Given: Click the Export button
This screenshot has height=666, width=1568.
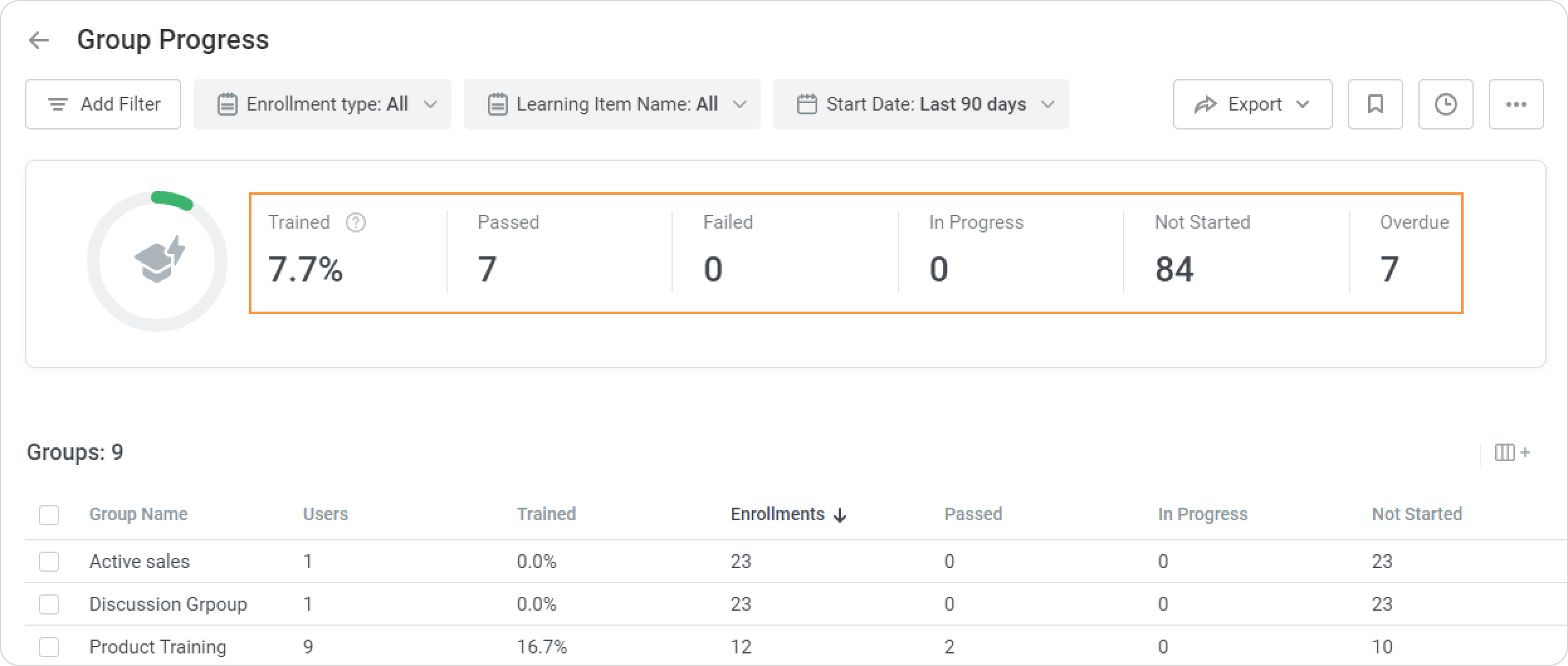Looking at the screenshot, I should click(x=1252, y=104).
